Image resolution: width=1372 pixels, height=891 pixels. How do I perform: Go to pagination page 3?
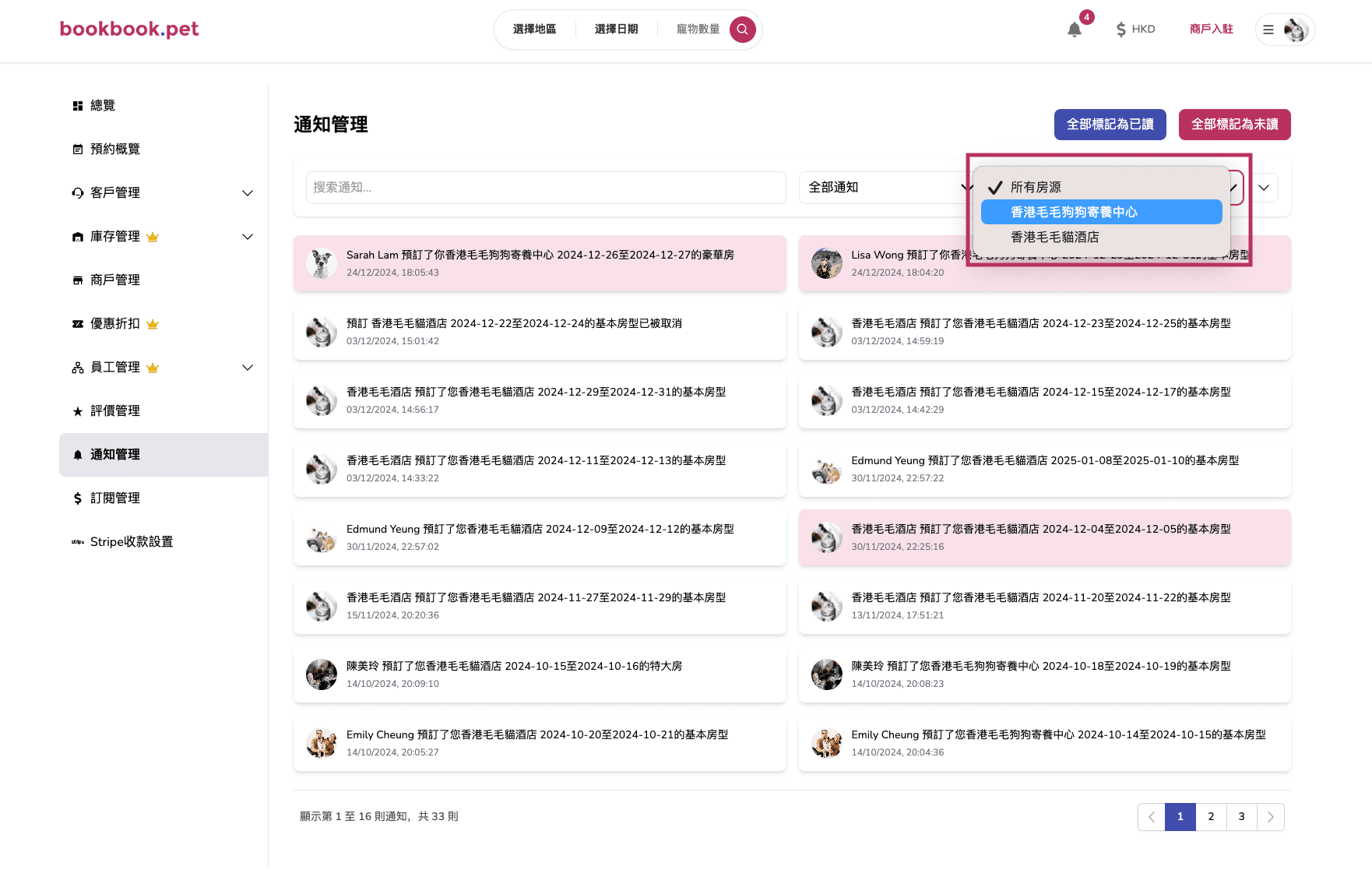[x=1241, y=817]
